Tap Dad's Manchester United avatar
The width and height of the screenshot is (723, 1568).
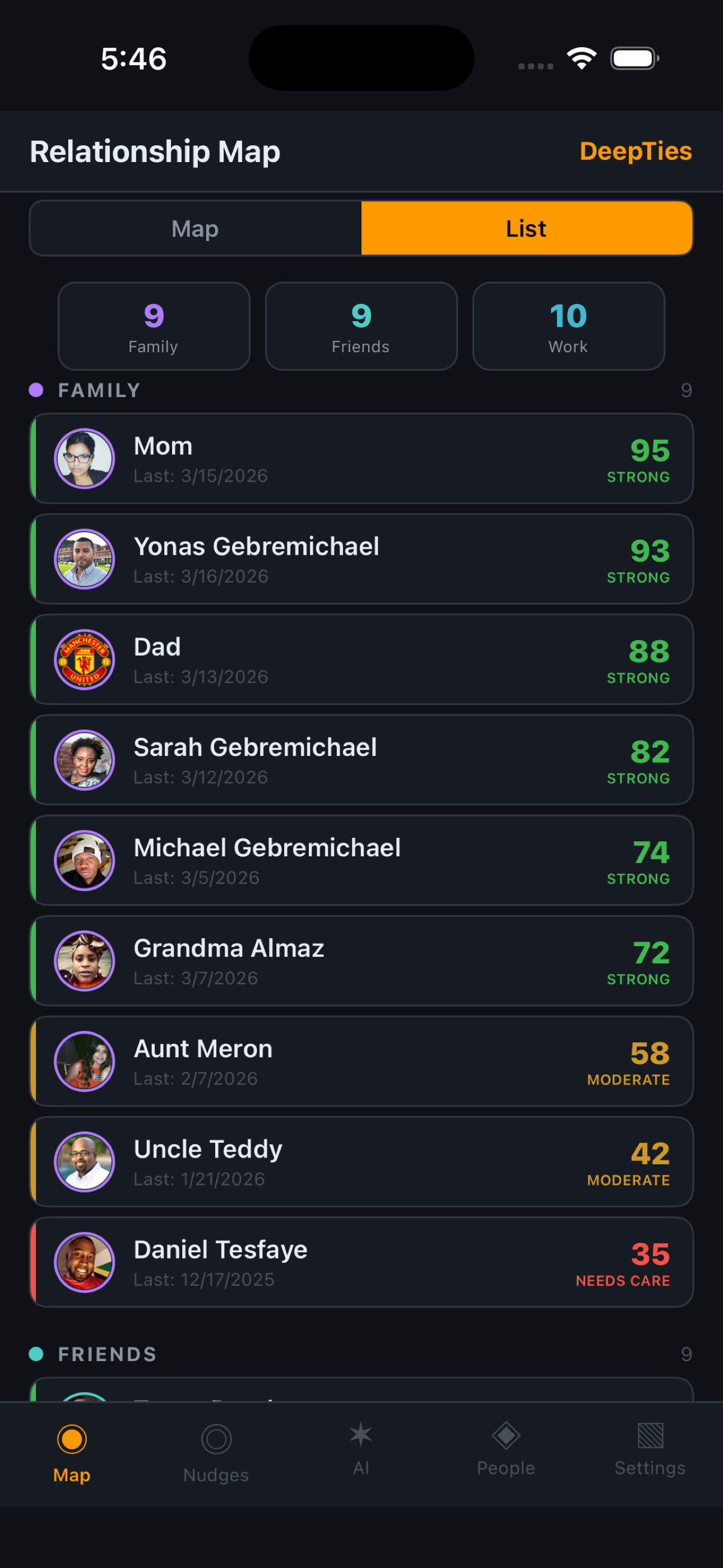pyautogui.click(x=85, y=660)
